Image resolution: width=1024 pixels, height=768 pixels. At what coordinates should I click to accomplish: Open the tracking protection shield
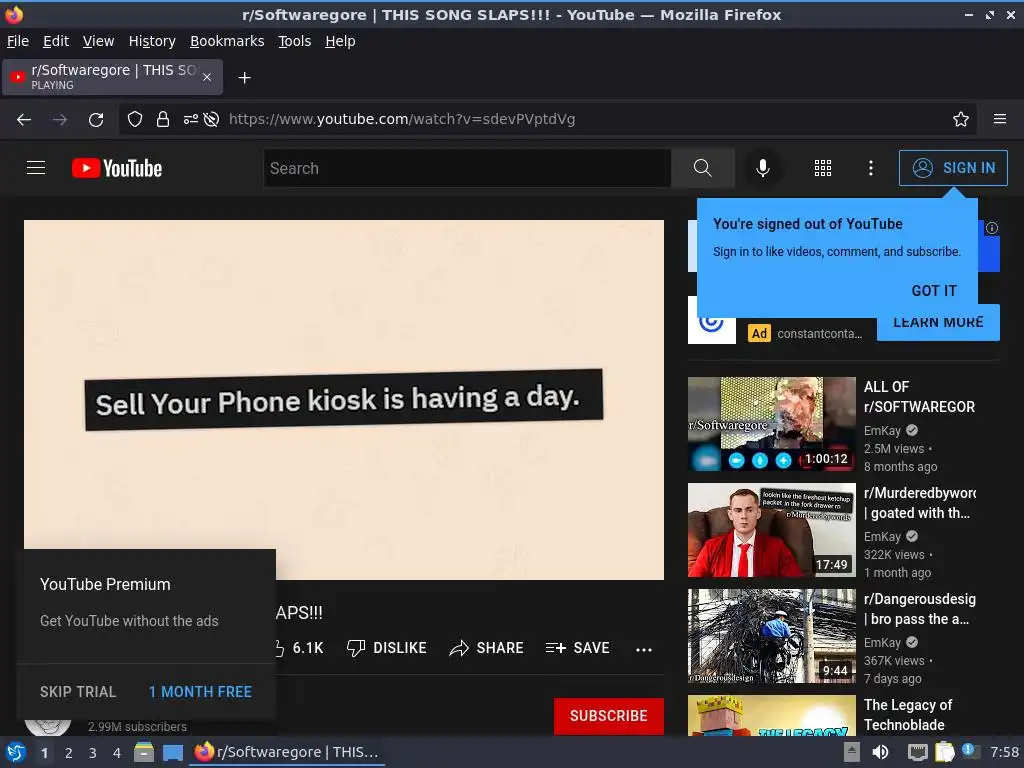135,119
